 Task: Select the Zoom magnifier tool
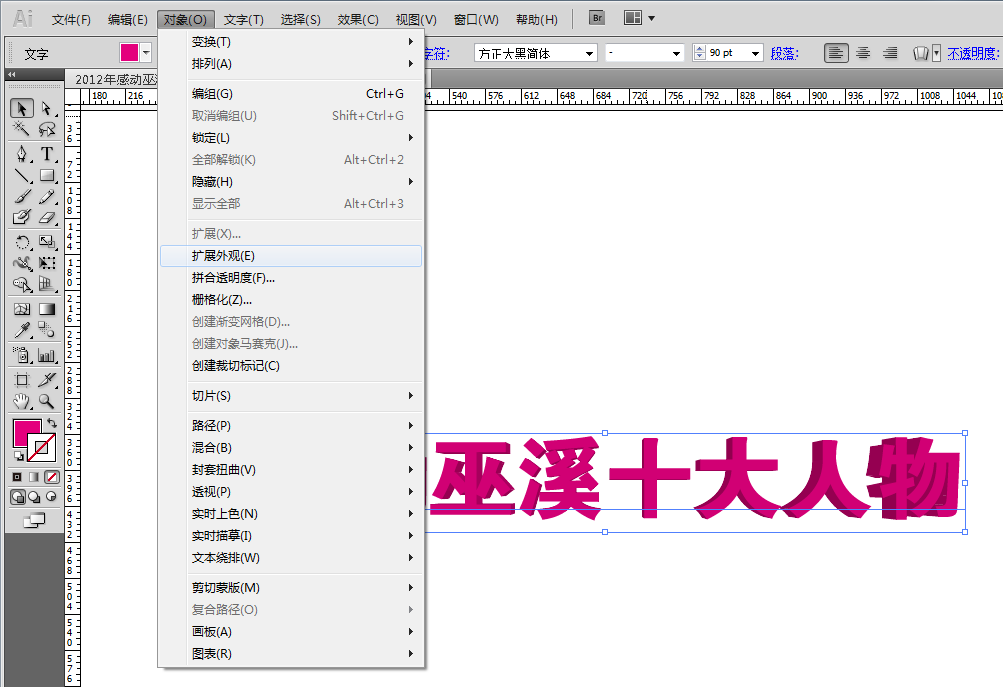coord(47,402)
